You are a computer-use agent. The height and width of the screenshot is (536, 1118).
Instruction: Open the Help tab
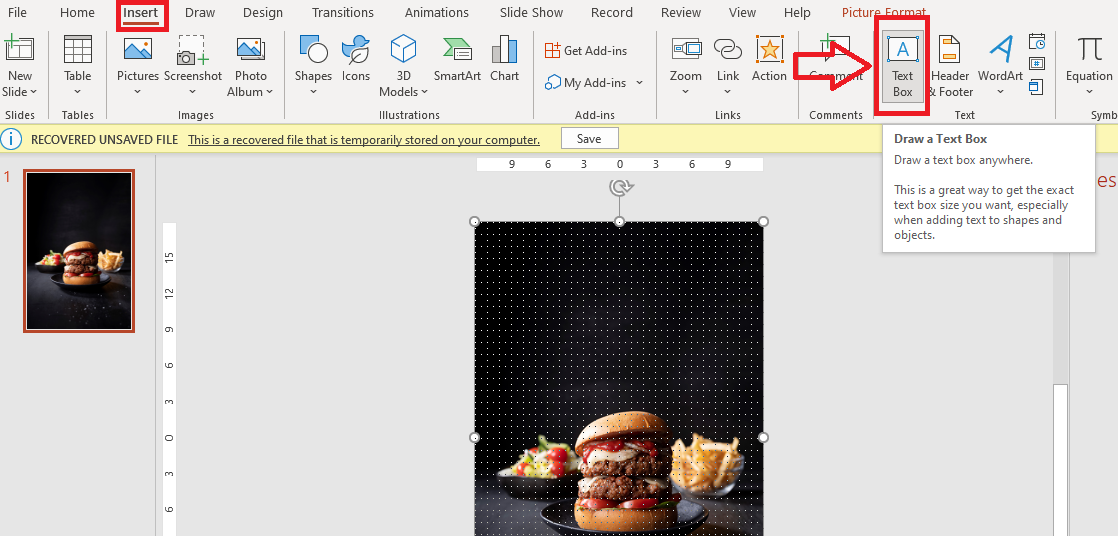[x=797, y=13]
